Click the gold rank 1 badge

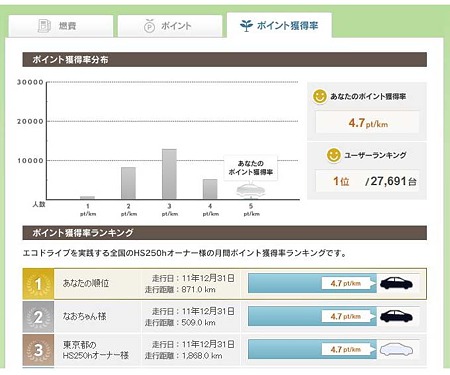click(x=38, y=284)
